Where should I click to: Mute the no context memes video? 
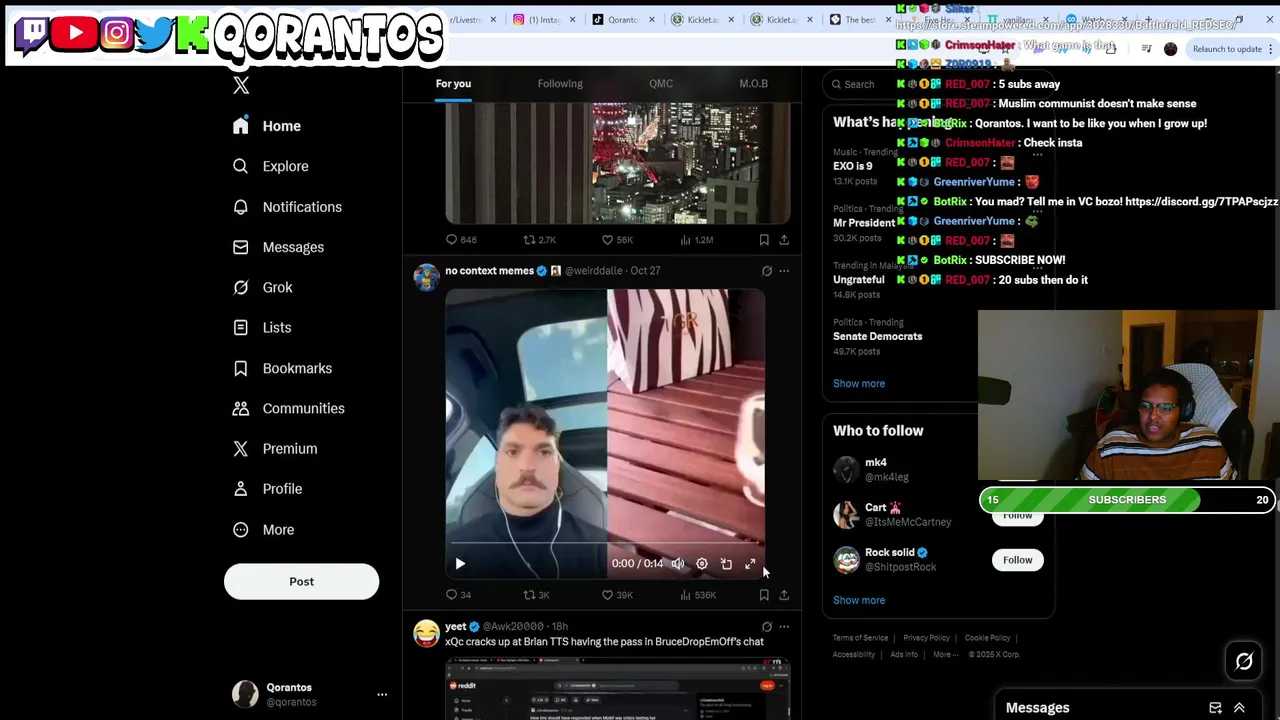pos(678,564)
